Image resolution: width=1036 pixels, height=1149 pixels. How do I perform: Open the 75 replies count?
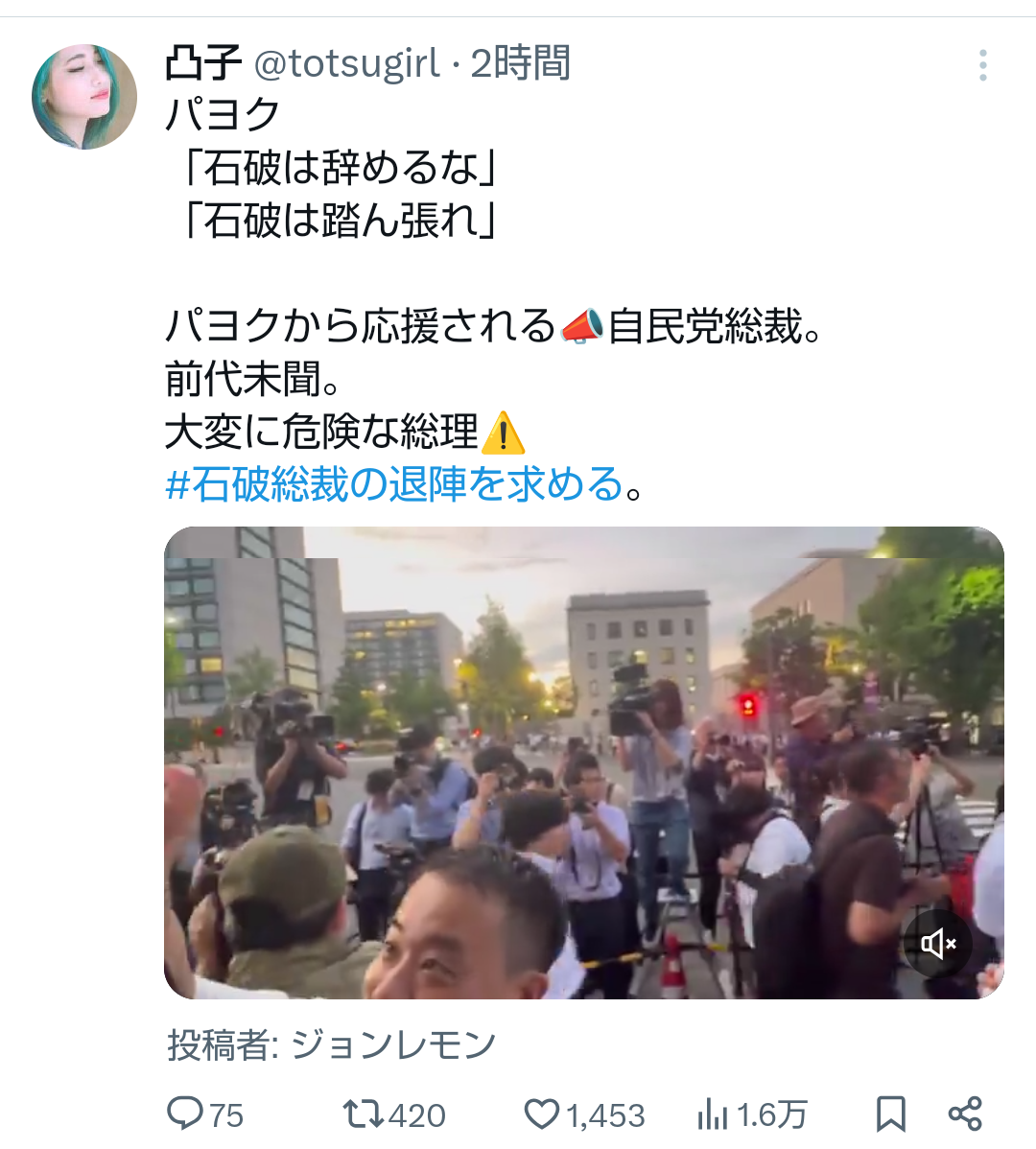point(226,1115)
